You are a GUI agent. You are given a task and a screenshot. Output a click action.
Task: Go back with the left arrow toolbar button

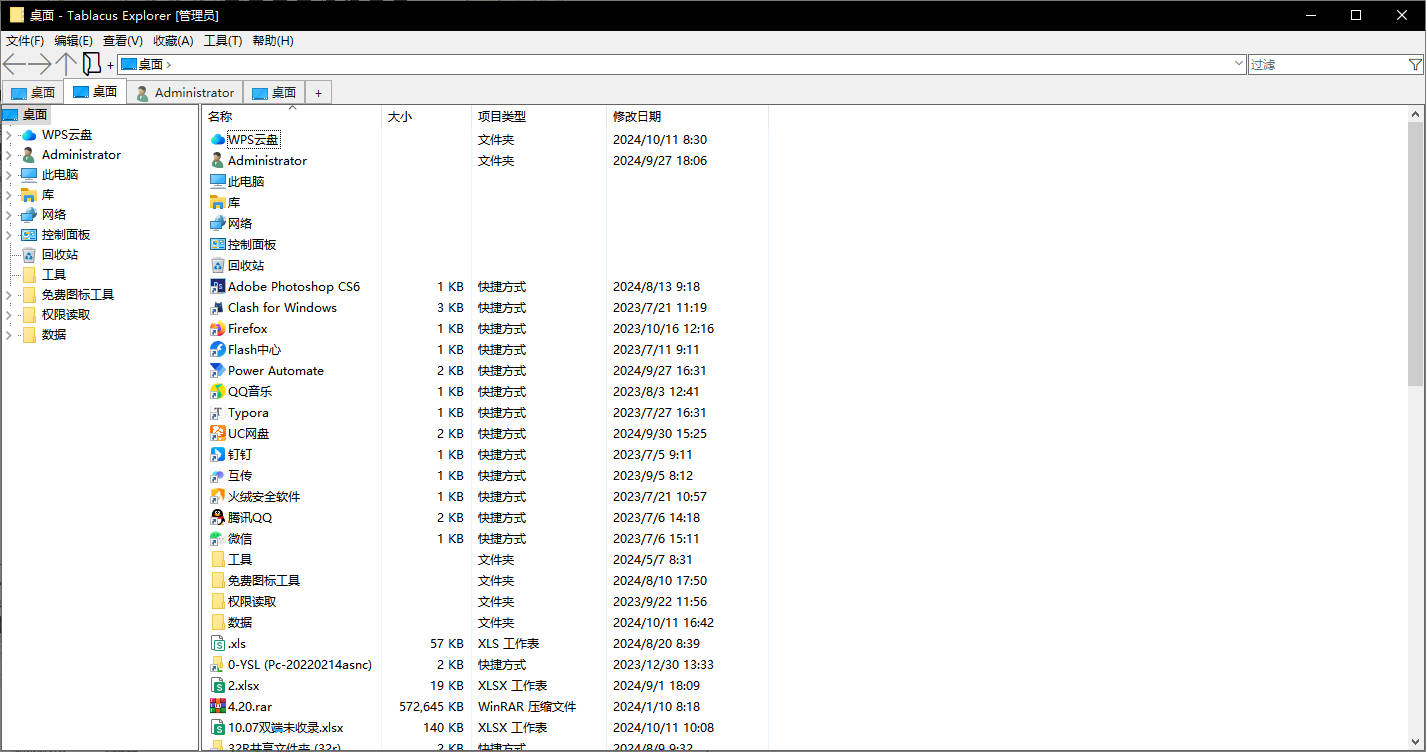coord(14,64)
